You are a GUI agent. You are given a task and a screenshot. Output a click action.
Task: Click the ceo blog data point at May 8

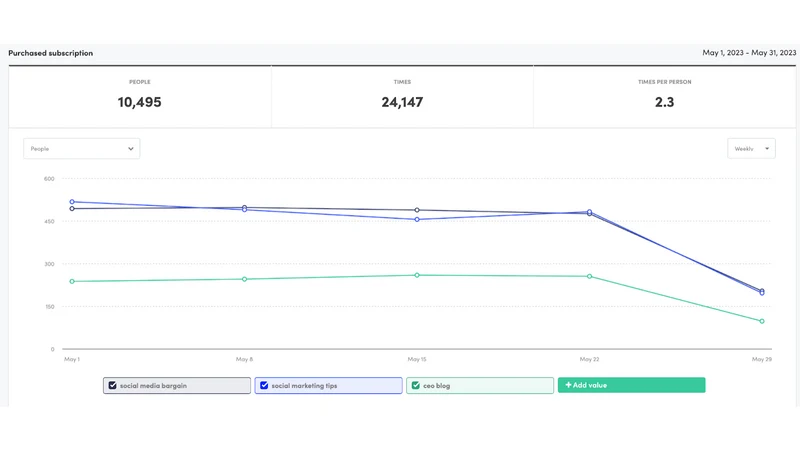pyautogui.click(x=244, y=279)
